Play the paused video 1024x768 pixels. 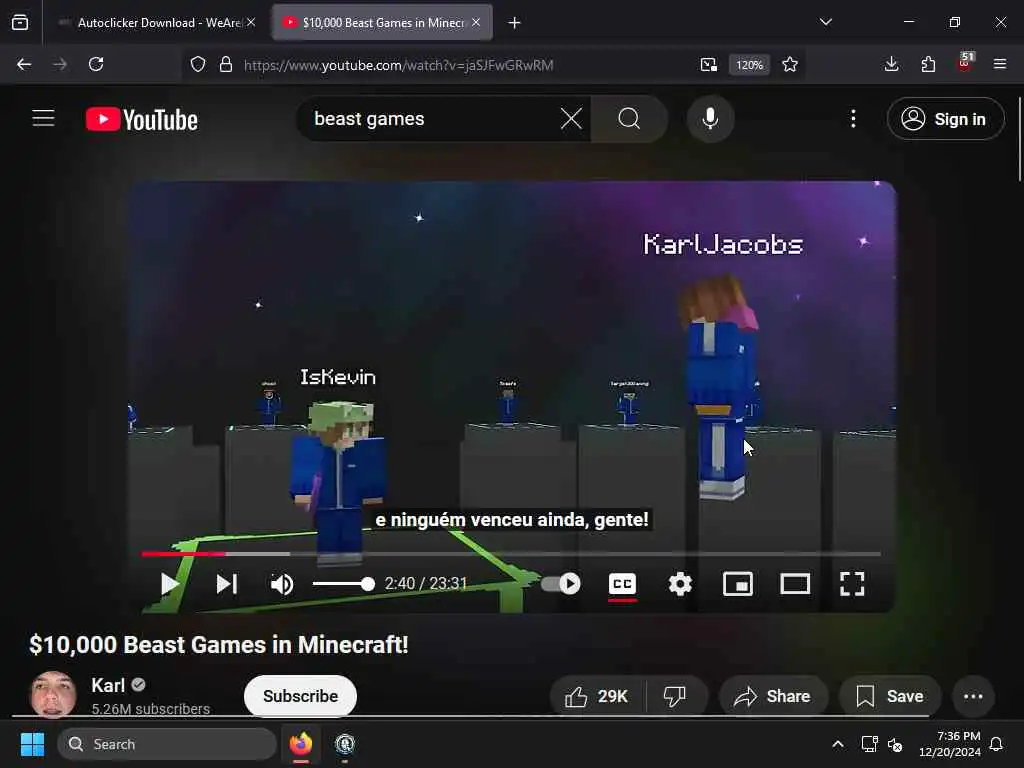click(x=170, y=584)
